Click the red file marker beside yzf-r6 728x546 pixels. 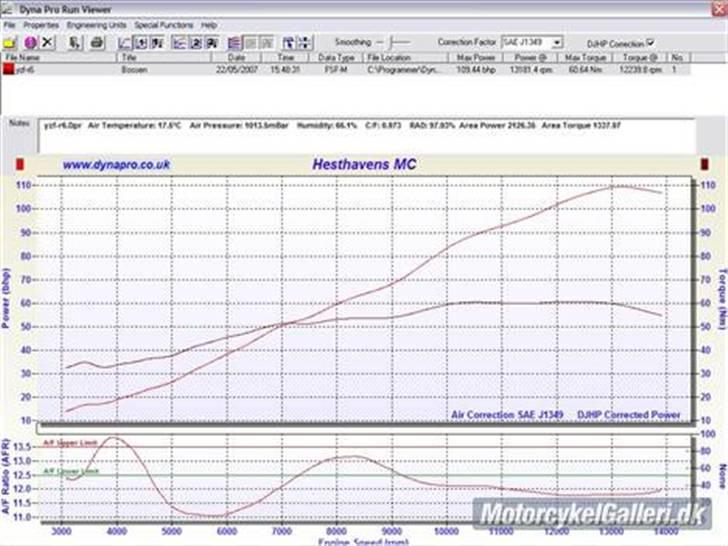[x=8, y=69]
